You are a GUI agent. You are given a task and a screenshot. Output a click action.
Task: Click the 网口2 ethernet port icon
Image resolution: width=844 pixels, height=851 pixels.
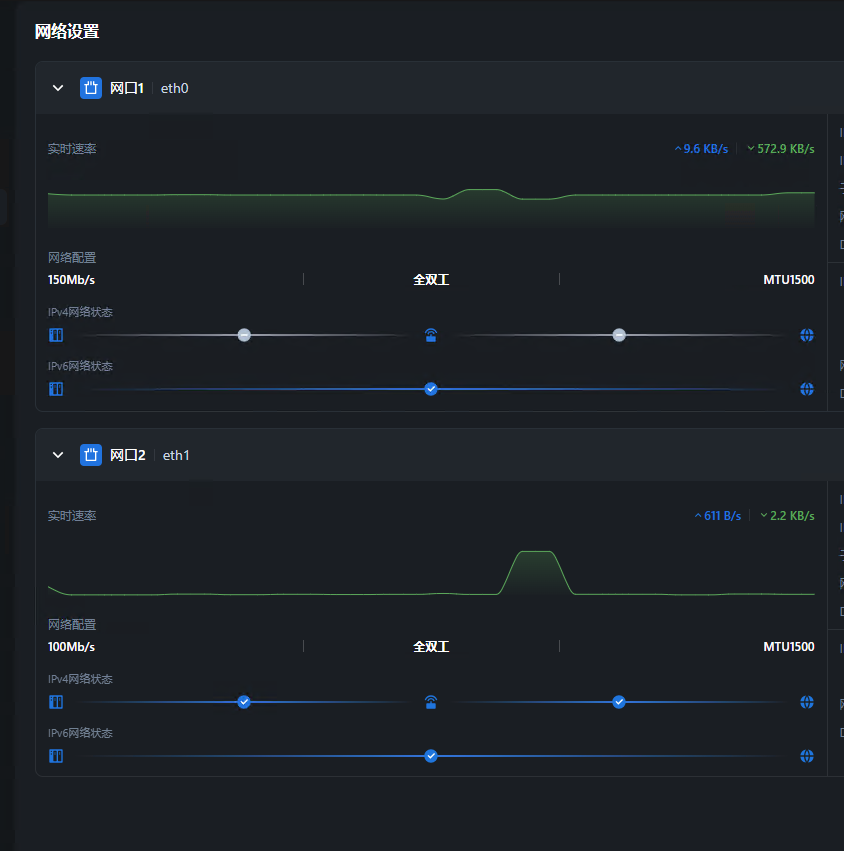click(x=91, y=455)
